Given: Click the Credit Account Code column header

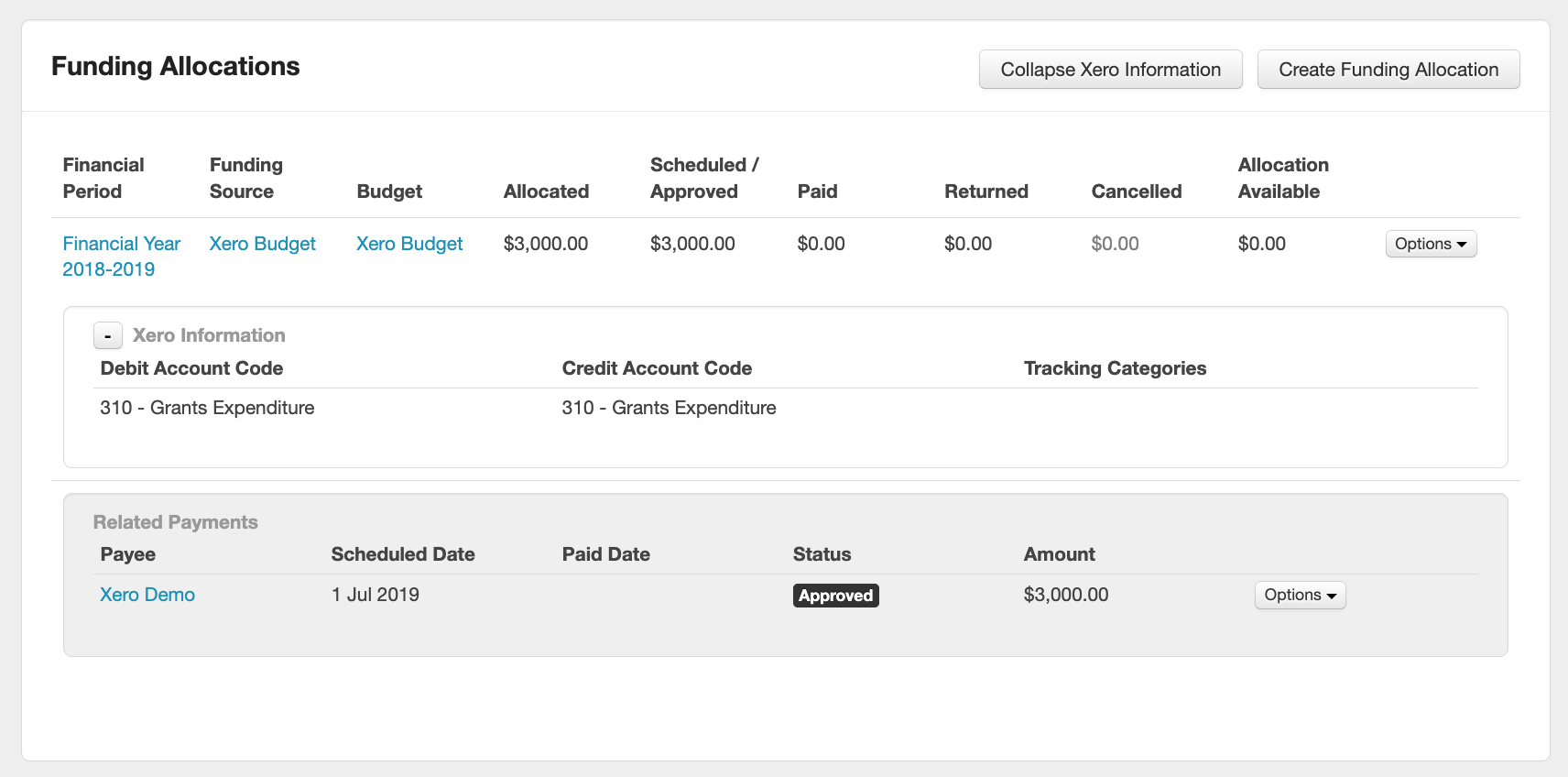Looking at the screenshot, I should [657, 368].
